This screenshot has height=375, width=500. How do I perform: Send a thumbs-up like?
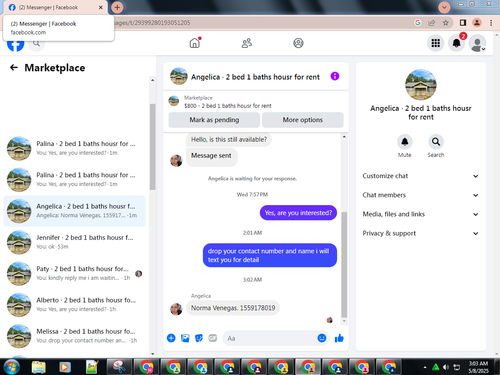tap(339, 338)
